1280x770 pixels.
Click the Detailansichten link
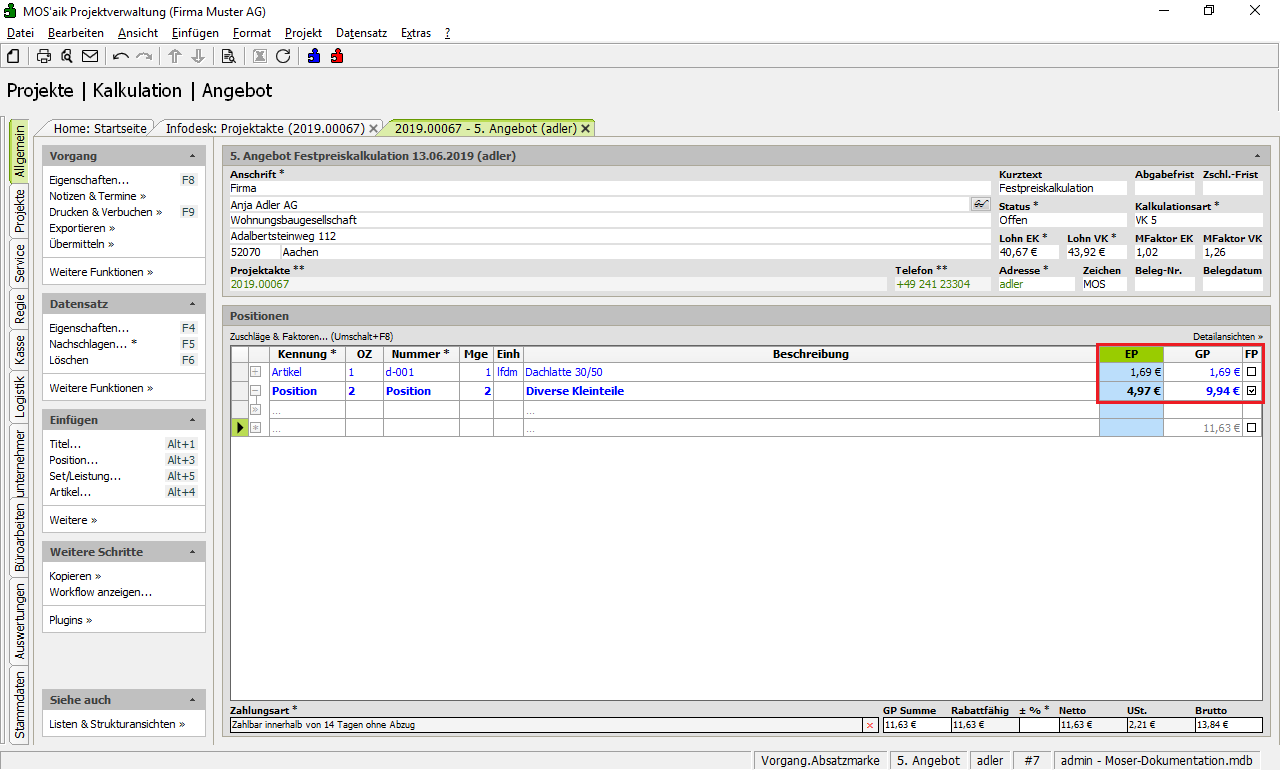[1227, 337]
